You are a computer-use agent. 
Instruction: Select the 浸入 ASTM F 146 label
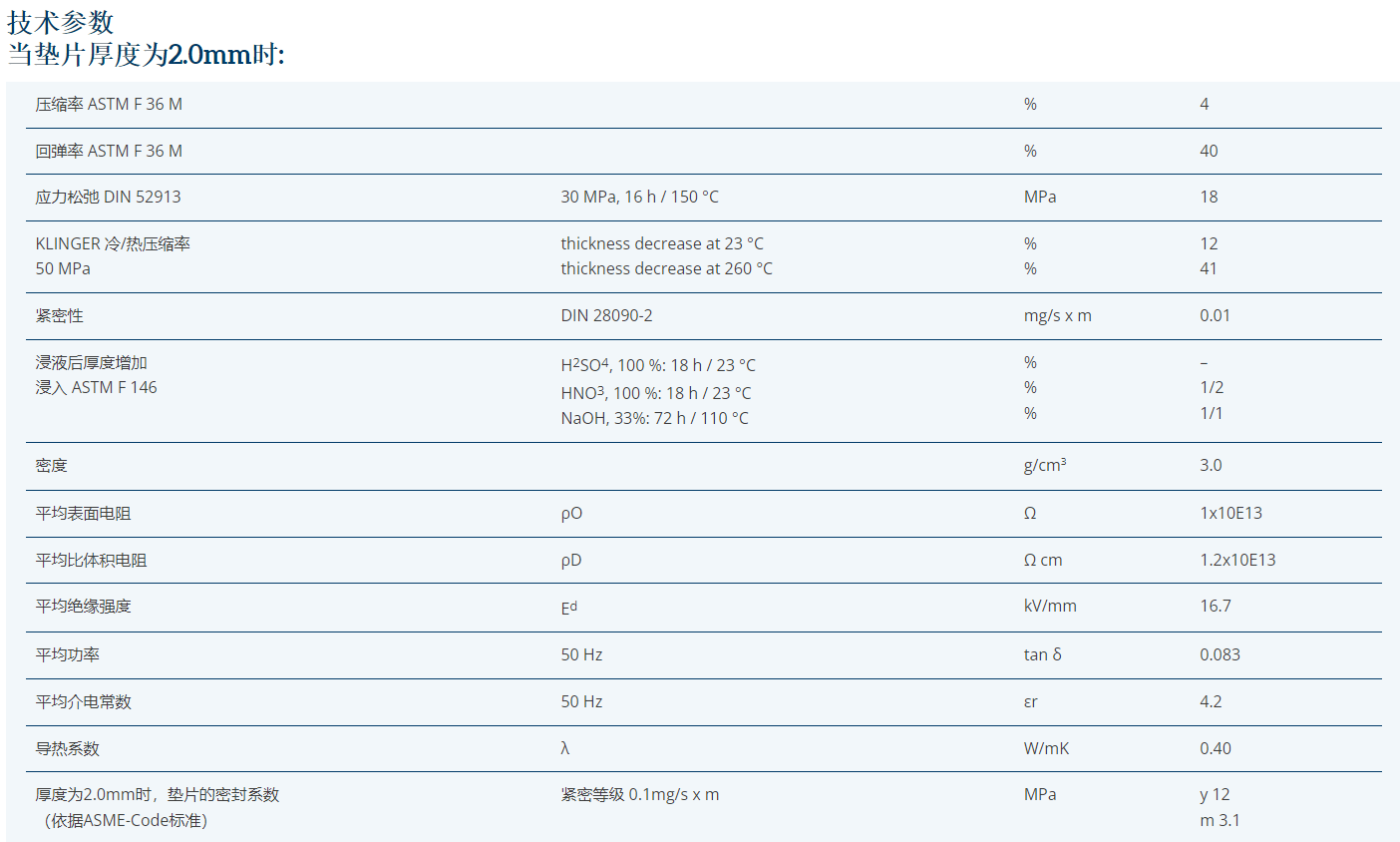click(96, 387)
